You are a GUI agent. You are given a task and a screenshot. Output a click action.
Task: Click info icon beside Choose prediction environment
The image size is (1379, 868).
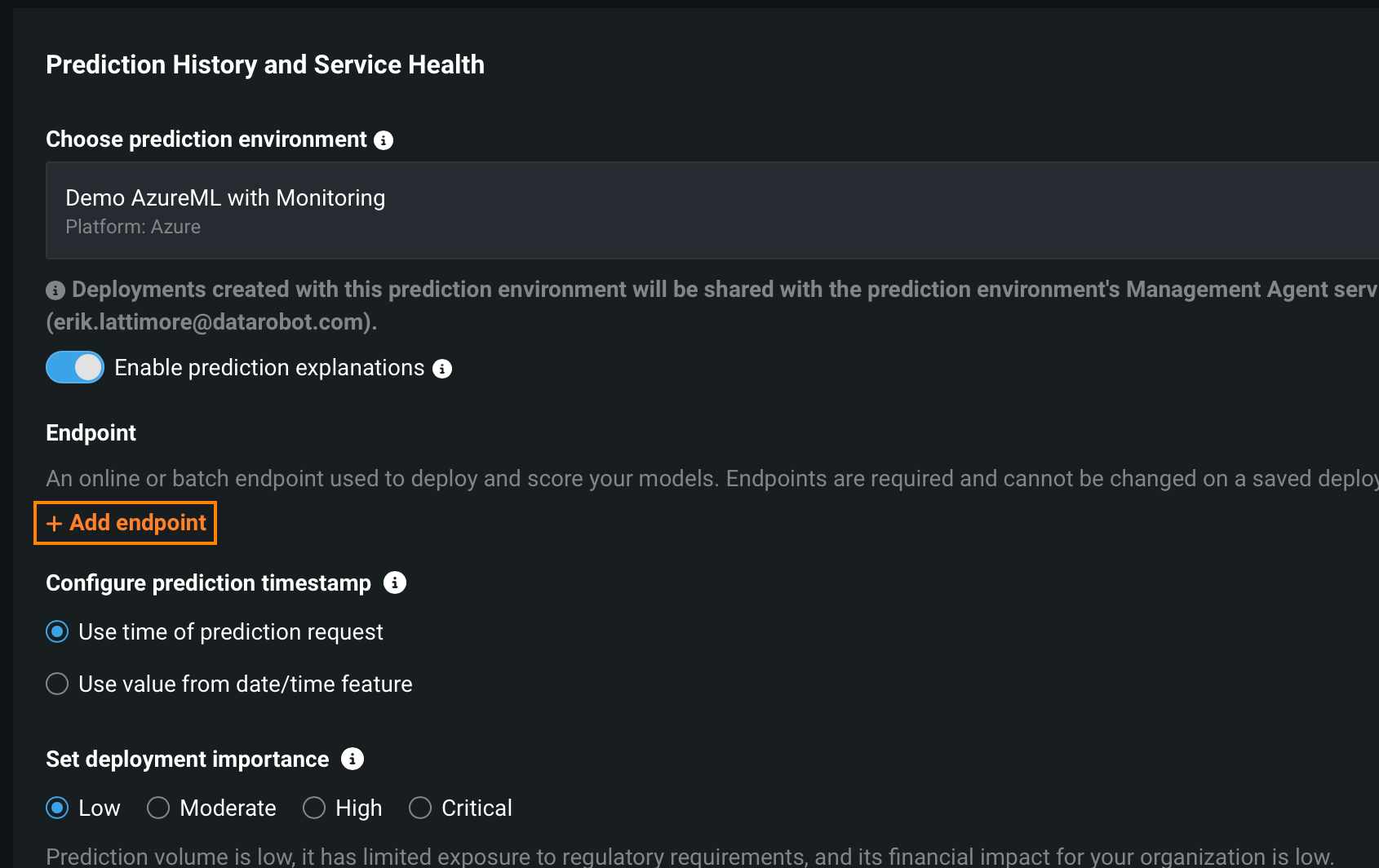(x=384, y=140)
